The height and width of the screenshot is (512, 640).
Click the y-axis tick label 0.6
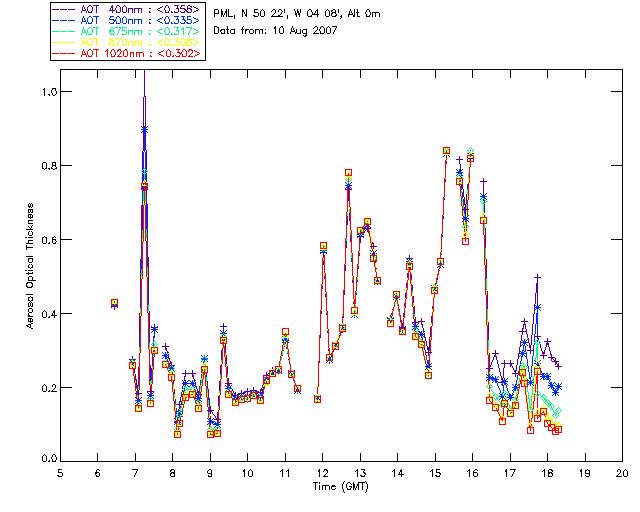[49, 240]
